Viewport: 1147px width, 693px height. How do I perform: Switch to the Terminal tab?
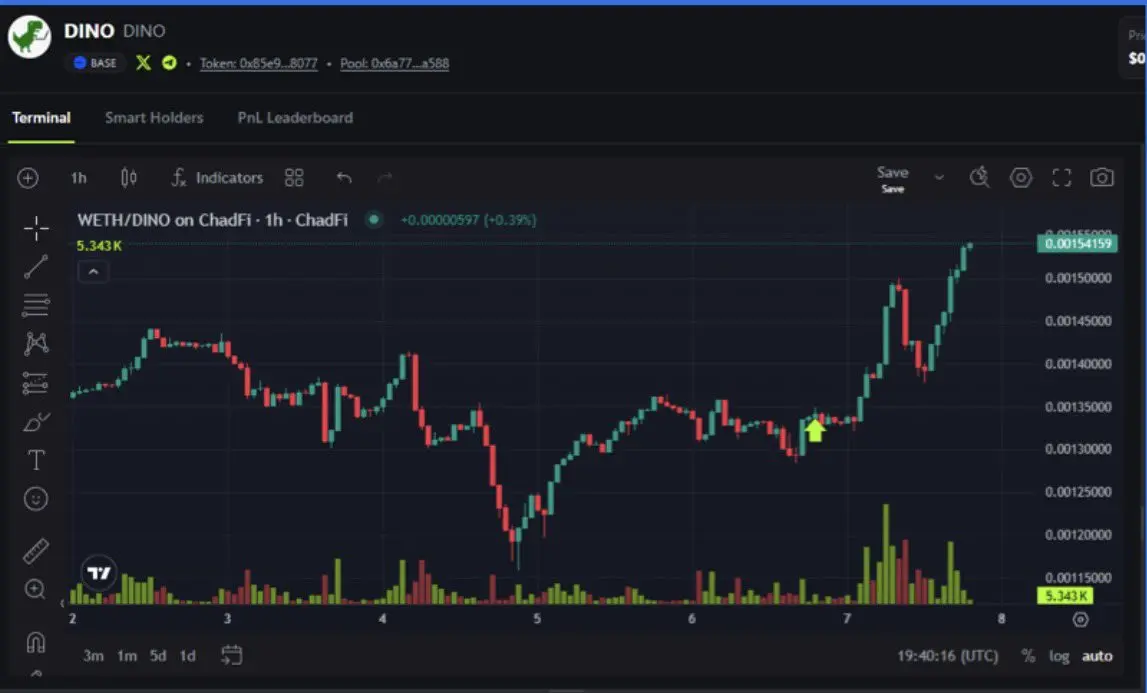(x=41, y=117)
